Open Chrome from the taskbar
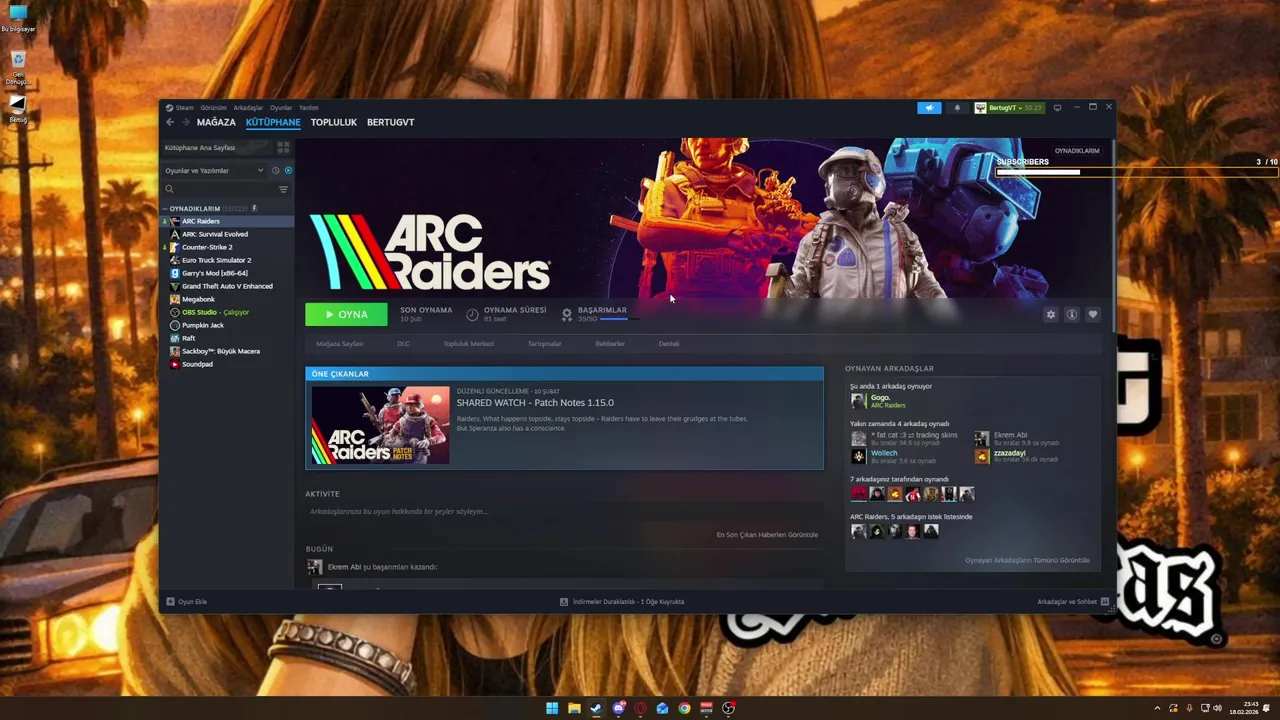Image resolution: width=1280 pixels, height=720 pixels. pyautogui.click(x=684, y=708)
